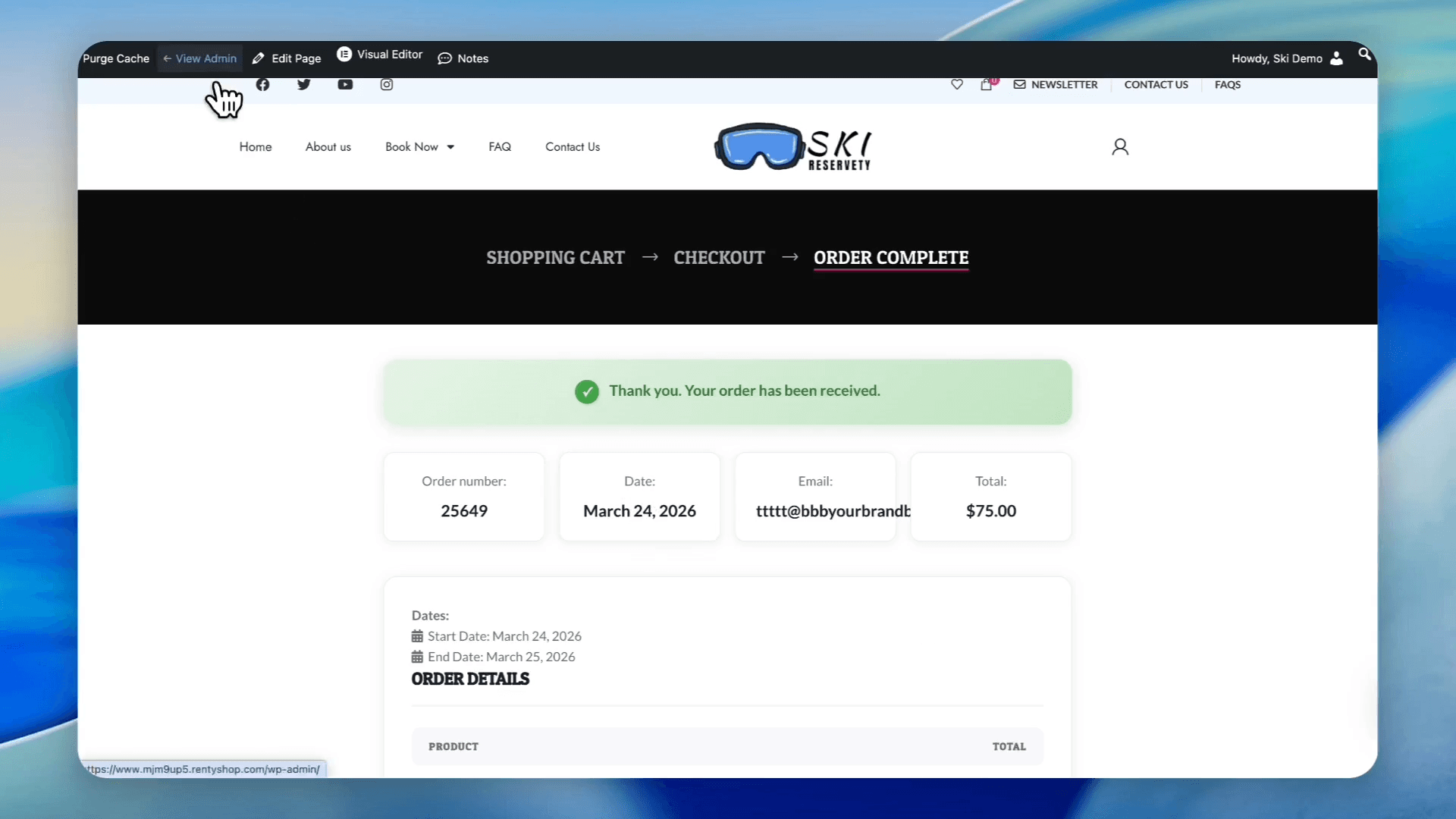Open Notes in admin bar

pos(463,58)
